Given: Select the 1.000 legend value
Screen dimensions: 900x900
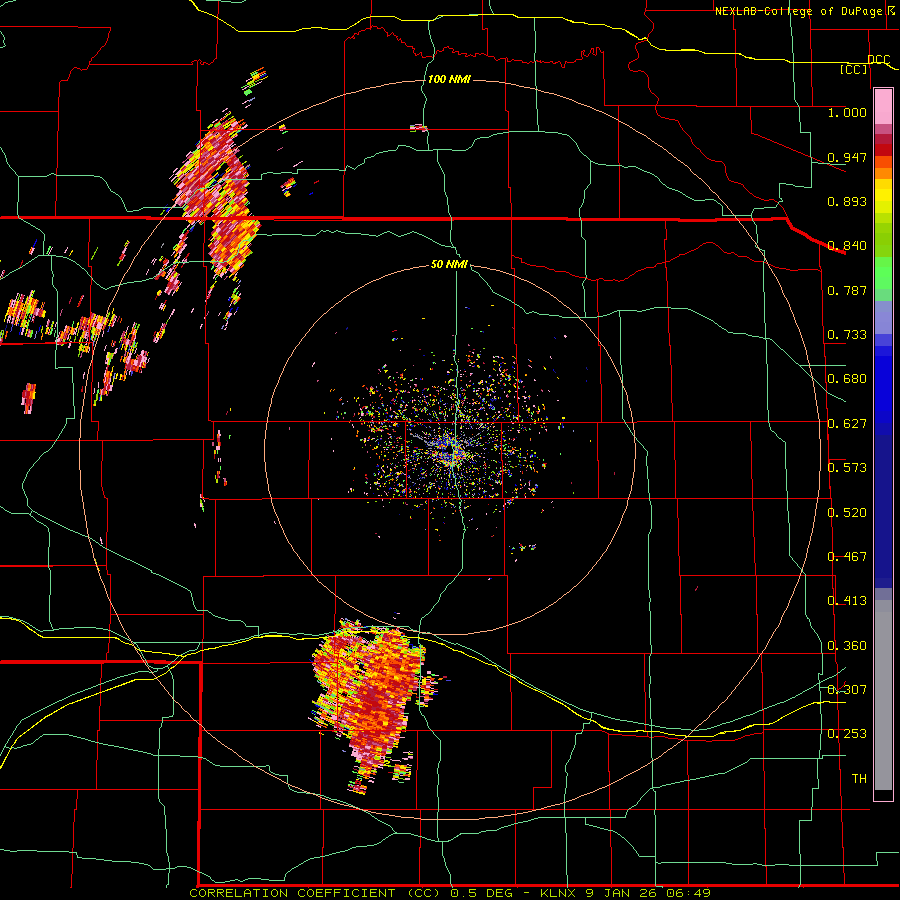Looking at the screenshot, I should (x=847, y=112).
